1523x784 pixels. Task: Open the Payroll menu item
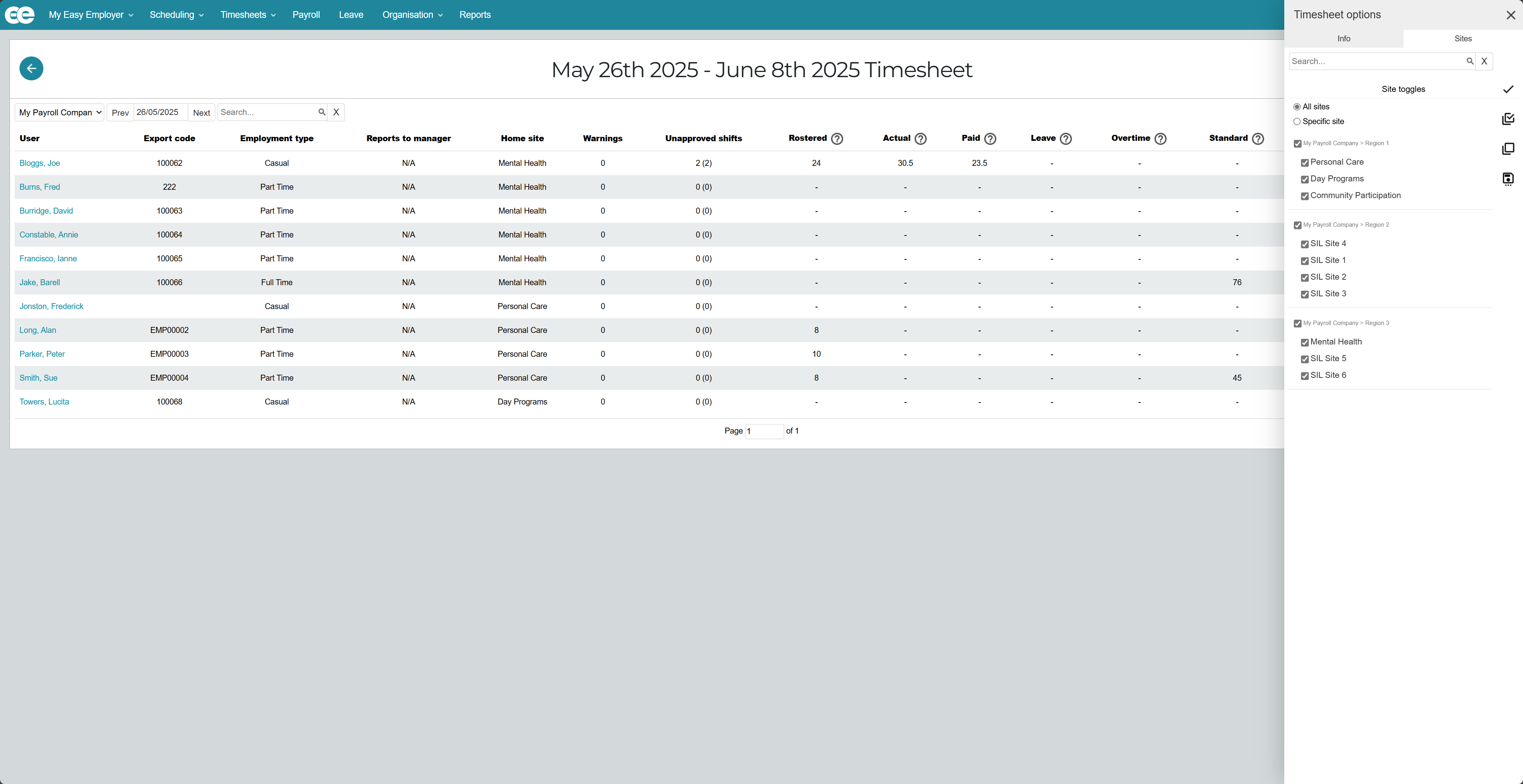[x=306, y=15]
